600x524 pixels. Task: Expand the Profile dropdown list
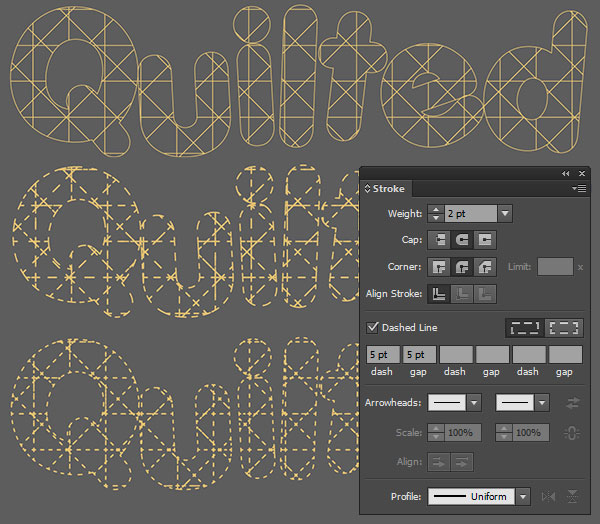click(523, 497)
